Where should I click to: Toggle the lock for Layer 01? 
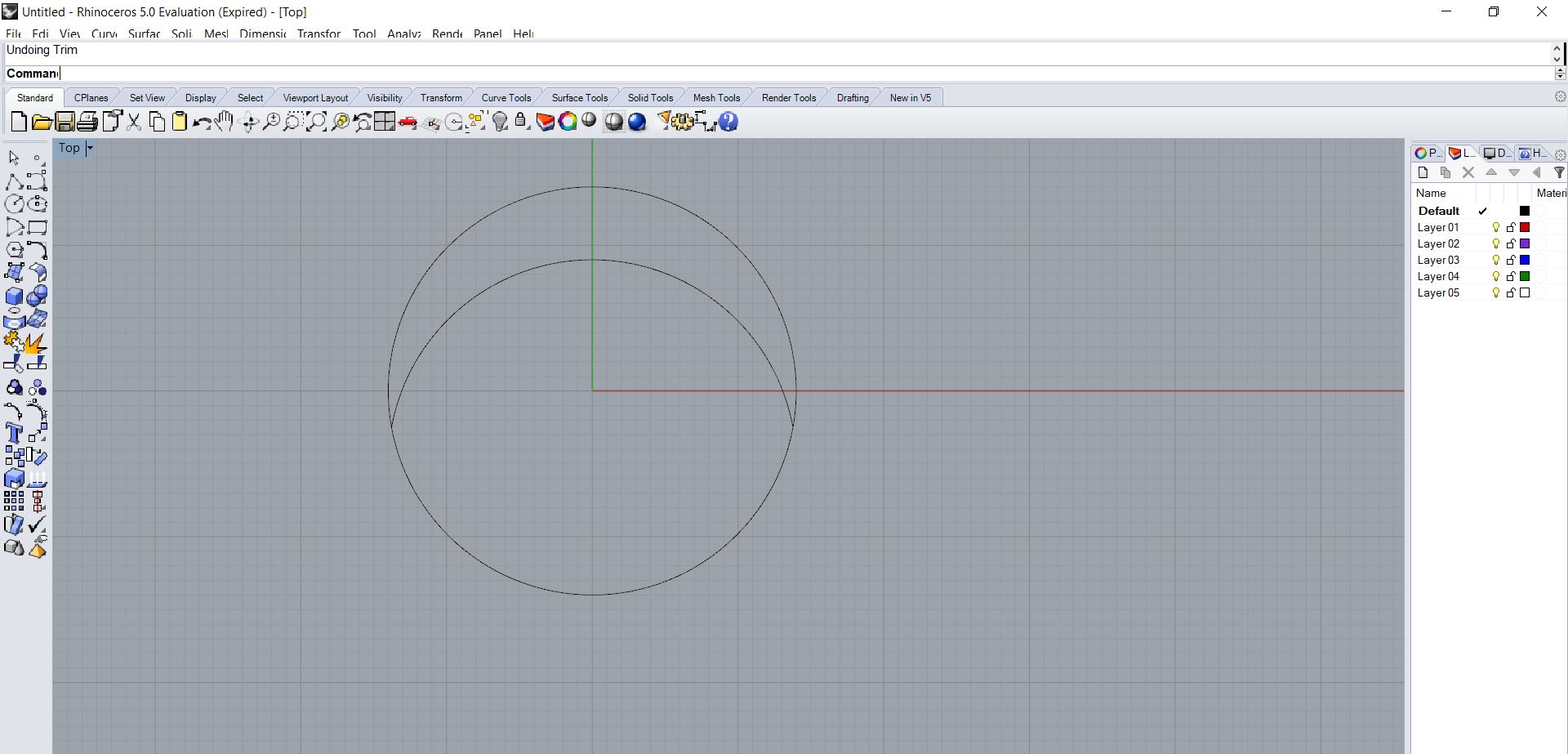pyautogui.click(x=1511, y=228)
